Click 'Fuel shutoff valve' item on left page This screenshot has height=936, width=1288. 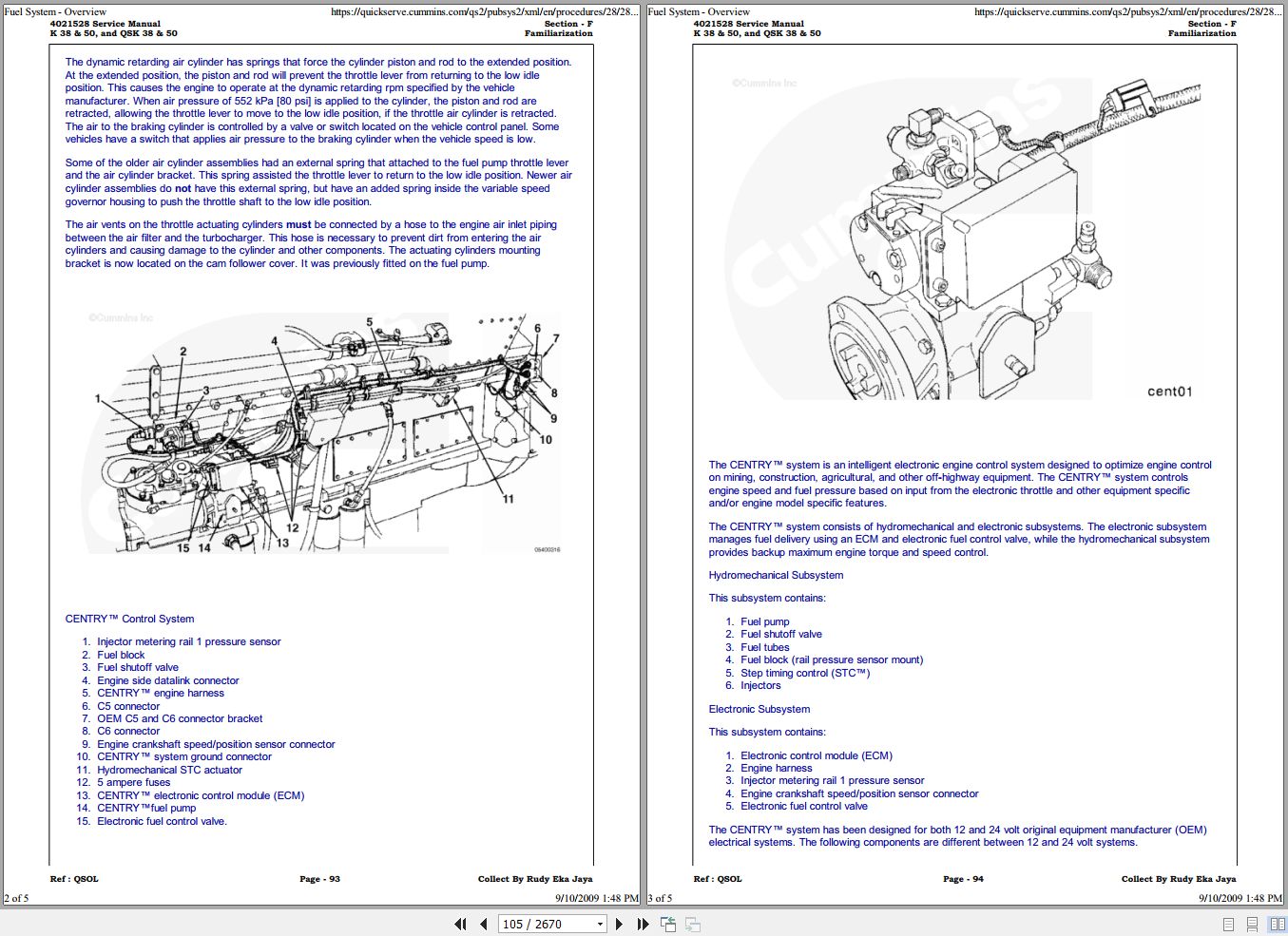click(x=138, y=667)
